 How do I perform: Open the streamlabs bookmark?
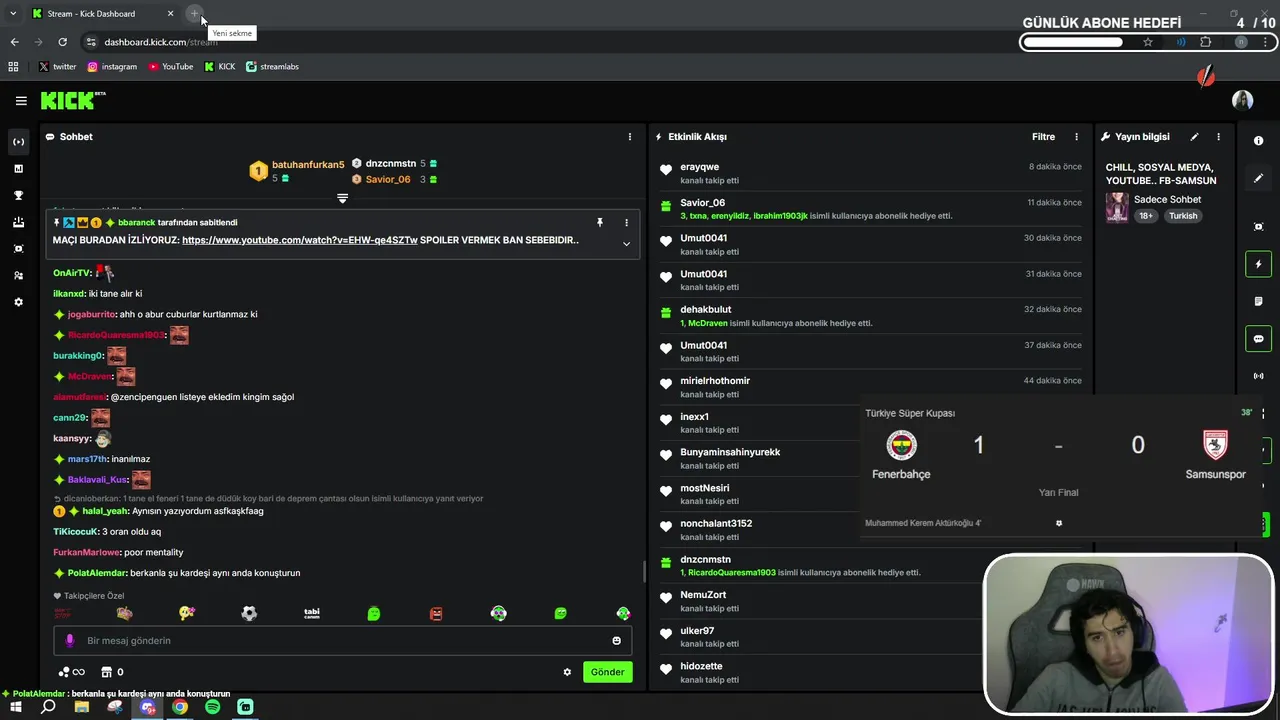point(272,67)
